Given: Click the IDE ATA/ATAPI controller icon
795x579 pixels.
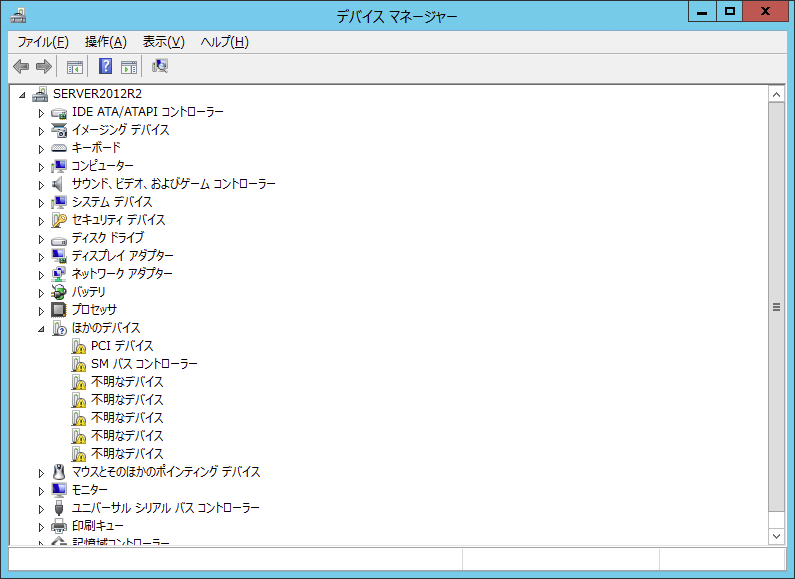Looking at the screenshot, I should pyautogui.click(x=59, y=113).
